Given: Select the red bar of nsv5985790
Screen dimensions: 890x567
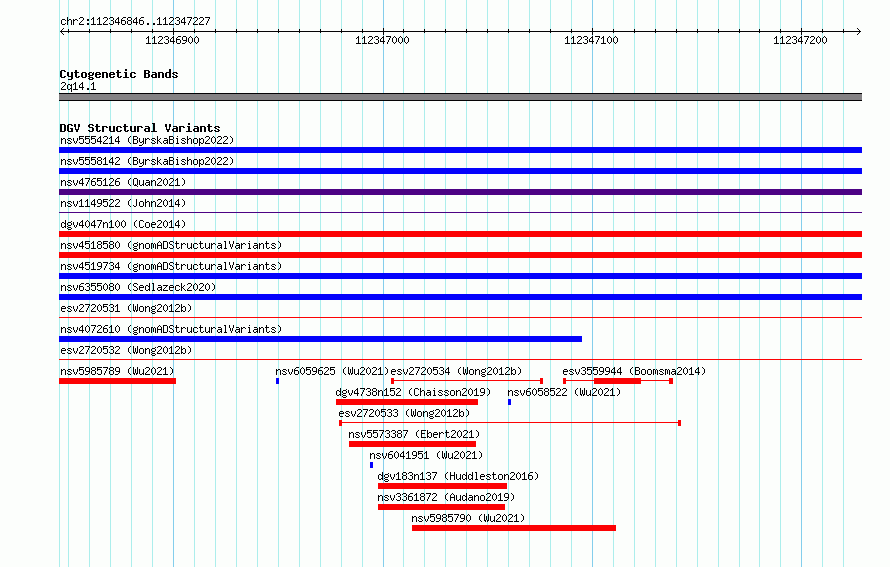Looking at the screenshot, I should coord(514,528).
